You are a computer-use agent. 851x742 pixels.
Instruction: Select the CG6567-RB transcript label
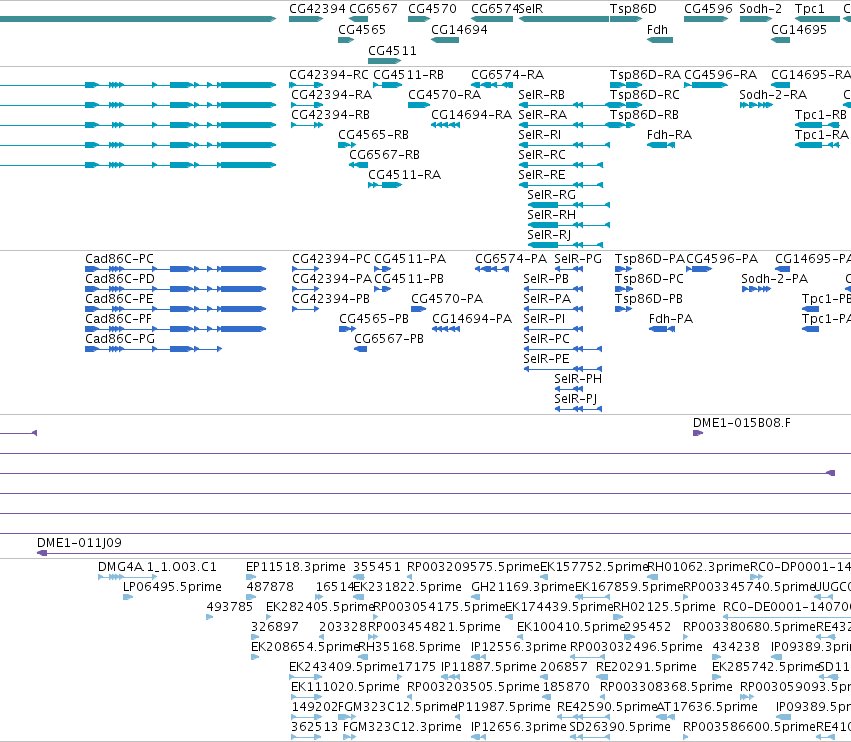point(384,155)
